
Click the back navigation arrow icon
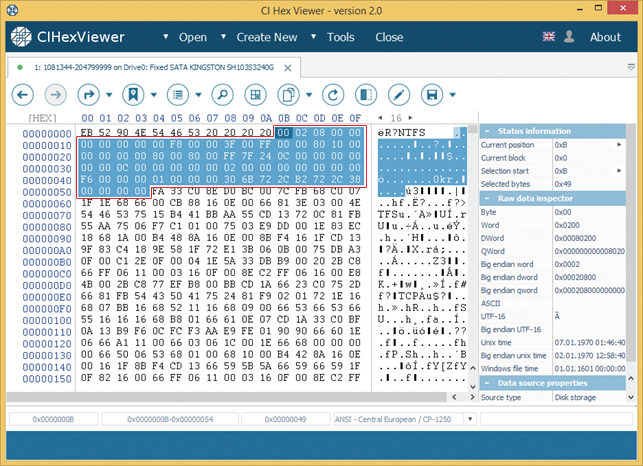pyautogui.click(x=23, y=95)
